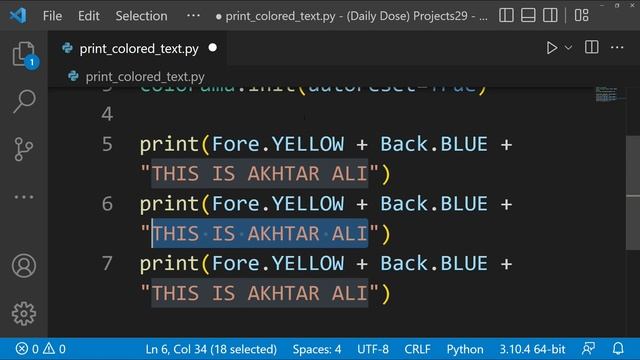Click the Python file icon in breadcrumb
The width and height of the screenshot is (640, 360).
[x=73, y=76]
